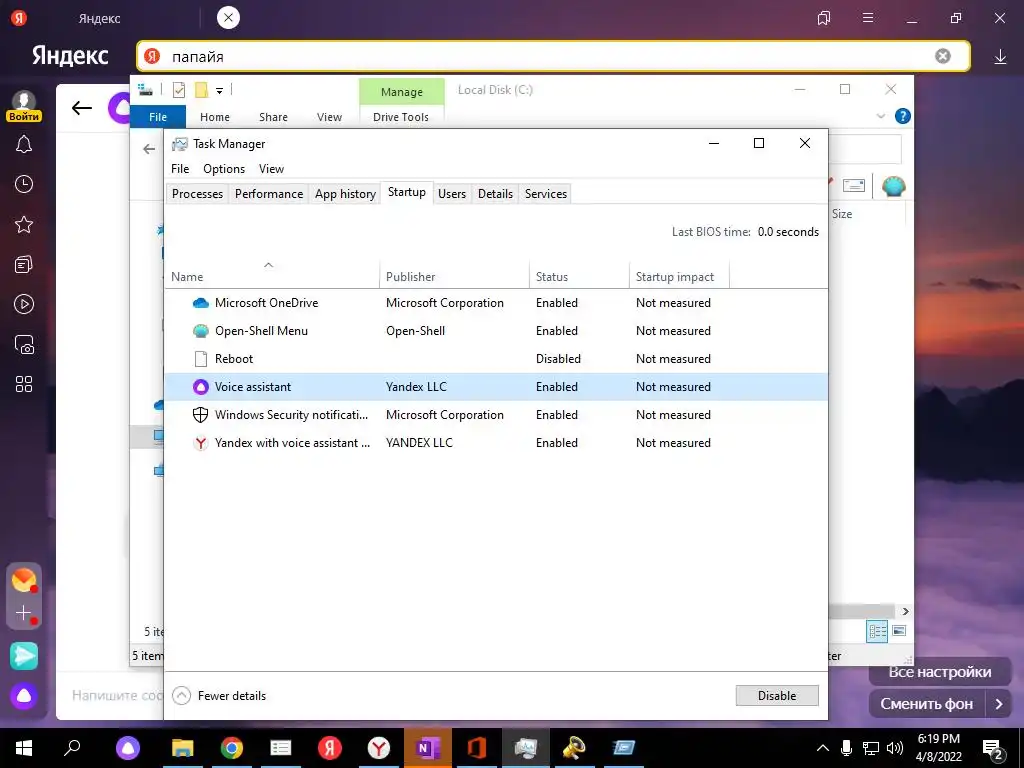This screenshot has height=768, width=1024.
Task: Click the screenshot tool icon in sidebar
Action: (x=24, y=344)
